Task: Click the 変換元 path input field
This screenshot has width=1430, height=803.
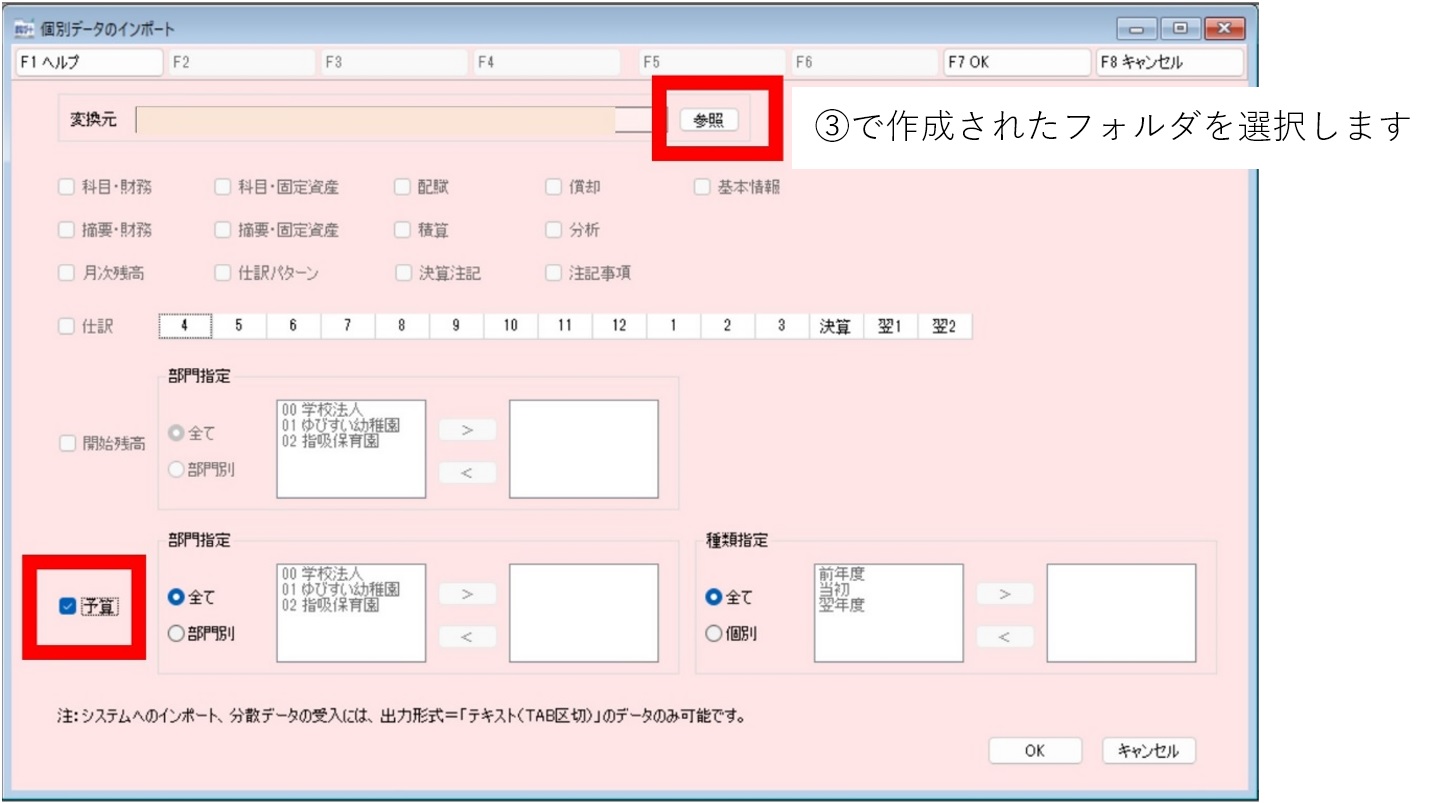Action: click(x=376, y=120)
